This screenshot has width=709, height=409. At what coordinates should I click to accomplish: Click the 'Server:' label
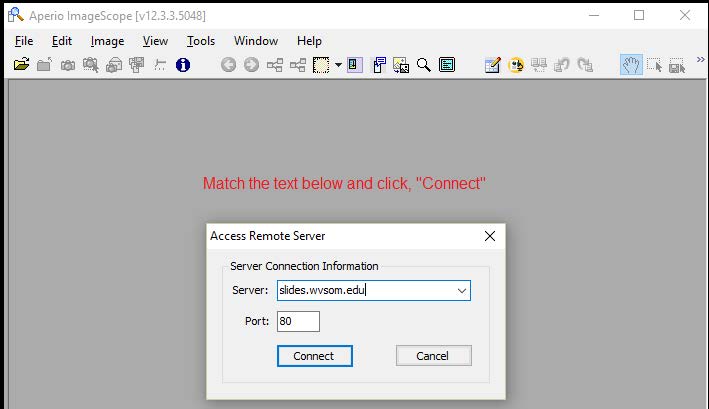click(250, 290)
